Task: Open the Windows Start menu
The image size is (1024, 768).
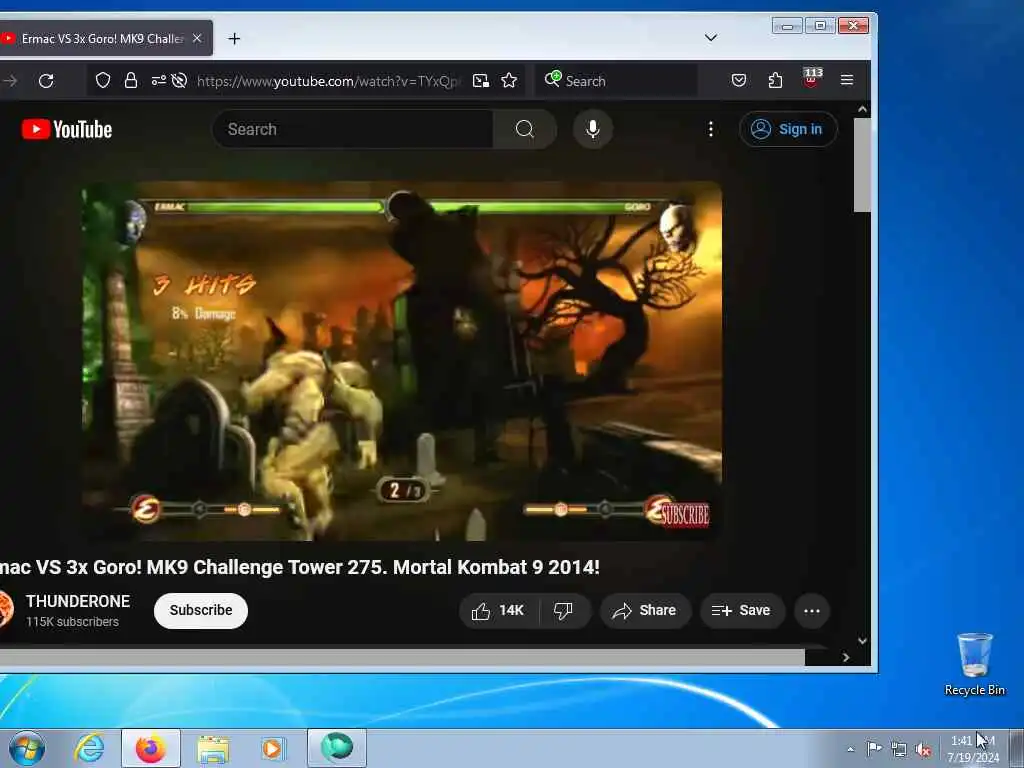Action: pyautogui.click(x=27, y=748)
